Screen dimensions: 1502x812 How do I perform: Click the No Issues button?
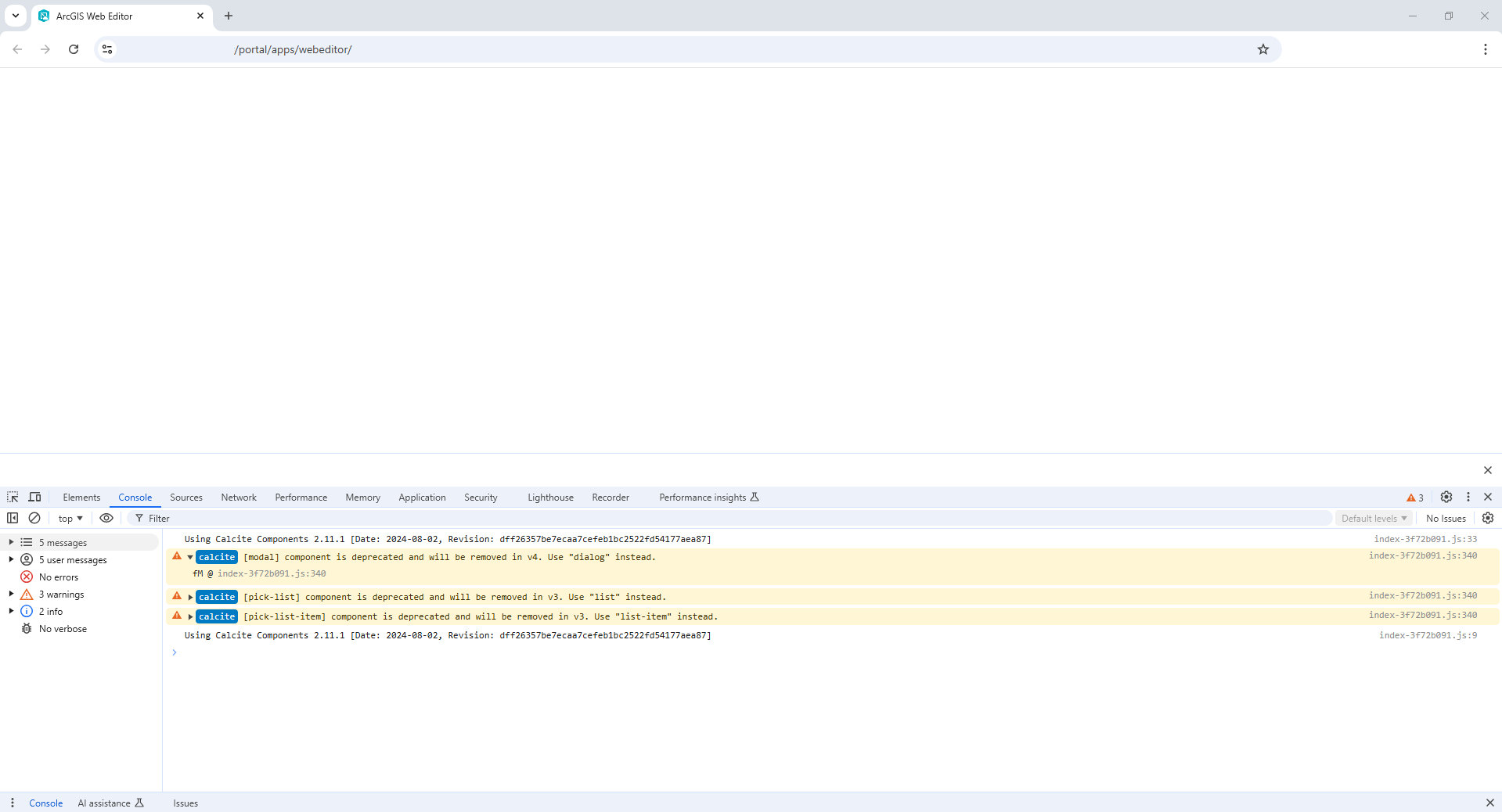point(1446,518)
